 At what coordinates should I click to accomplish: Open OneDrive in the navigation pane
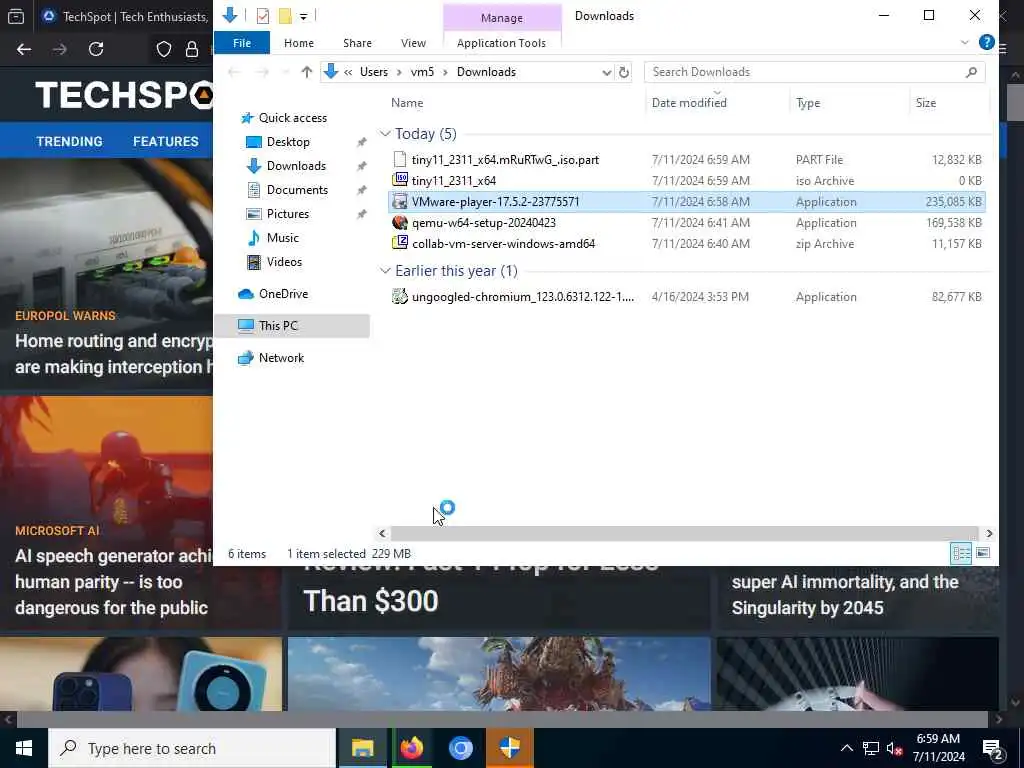(283, 294)
